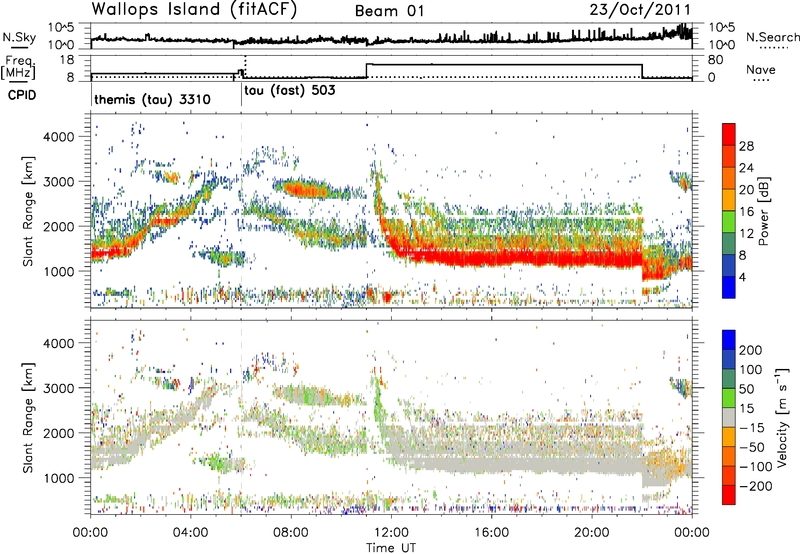The image size is (800, 554).
Task: Click the '80' Nave axis tick
Action: [715, 60]
